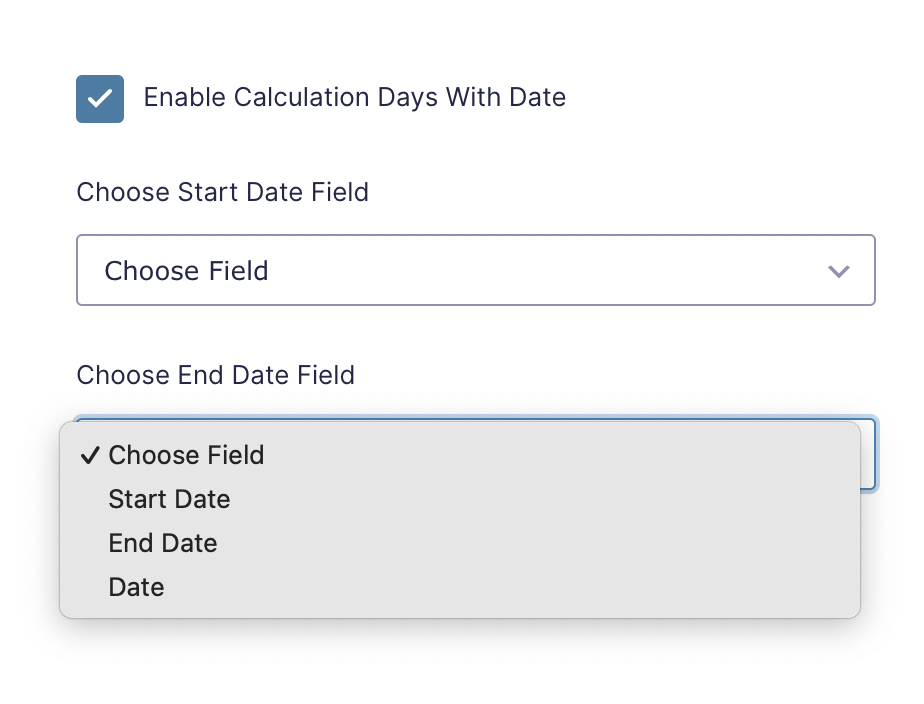This screenshot has width=924, height=704.
Task: Click the Choose End Date Field label
Action: [x=216, y=375]
